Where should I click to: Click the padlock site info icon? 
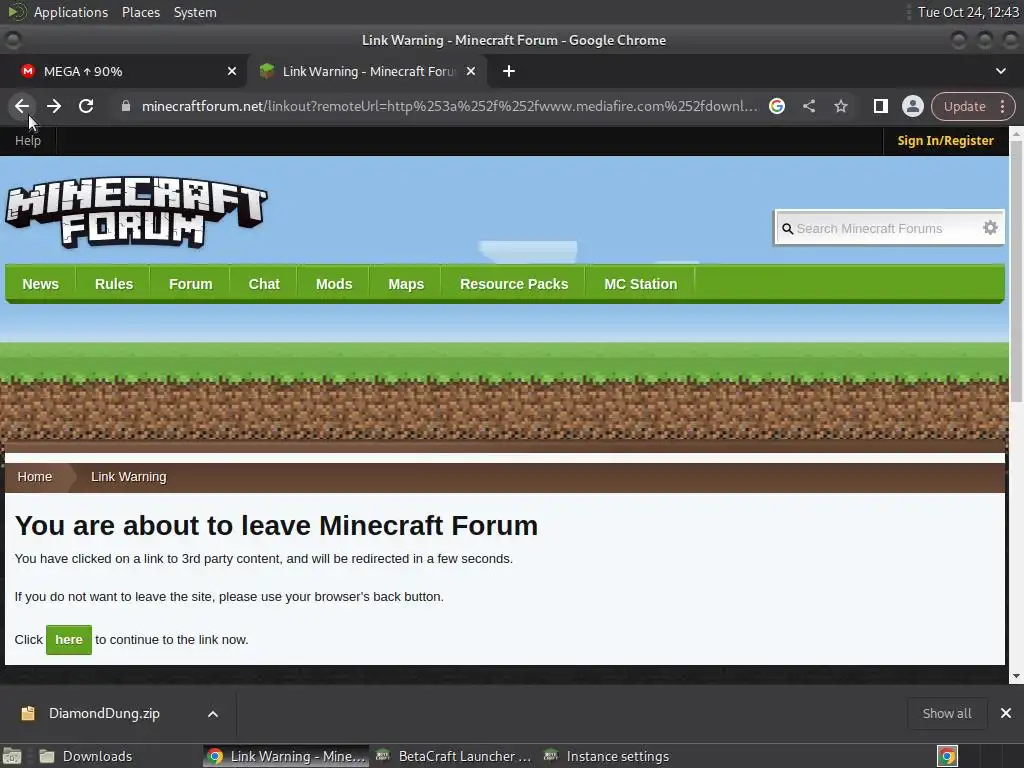(x=126, y=106)
